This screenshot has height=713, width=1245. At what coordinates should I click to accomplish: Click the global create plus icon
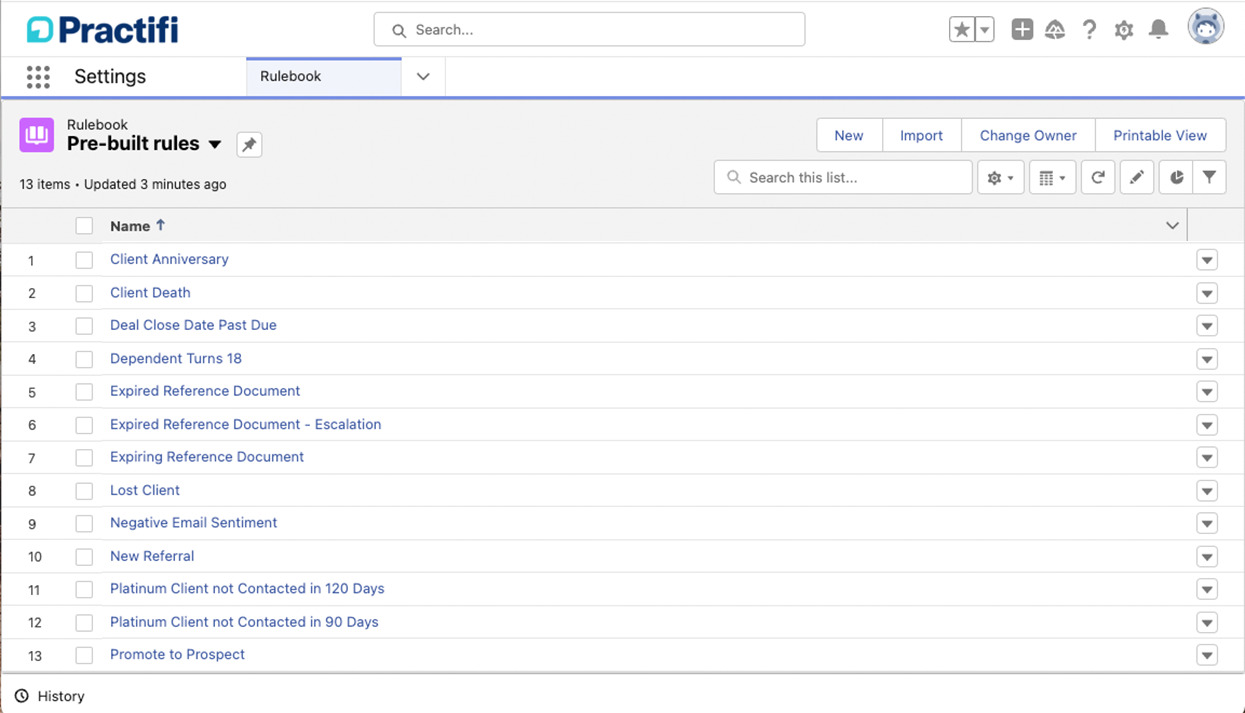1022,30
